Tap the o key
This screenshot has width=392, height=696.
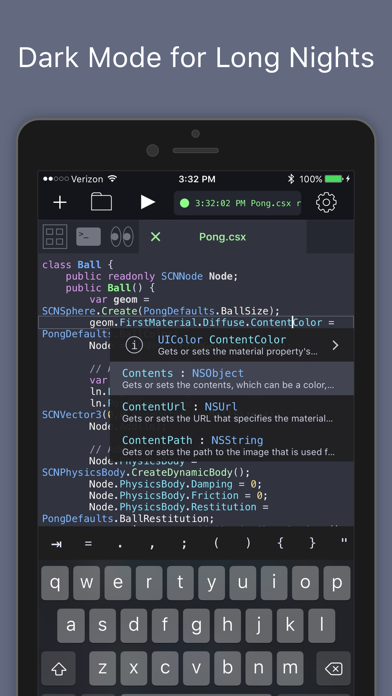point(305,583)
